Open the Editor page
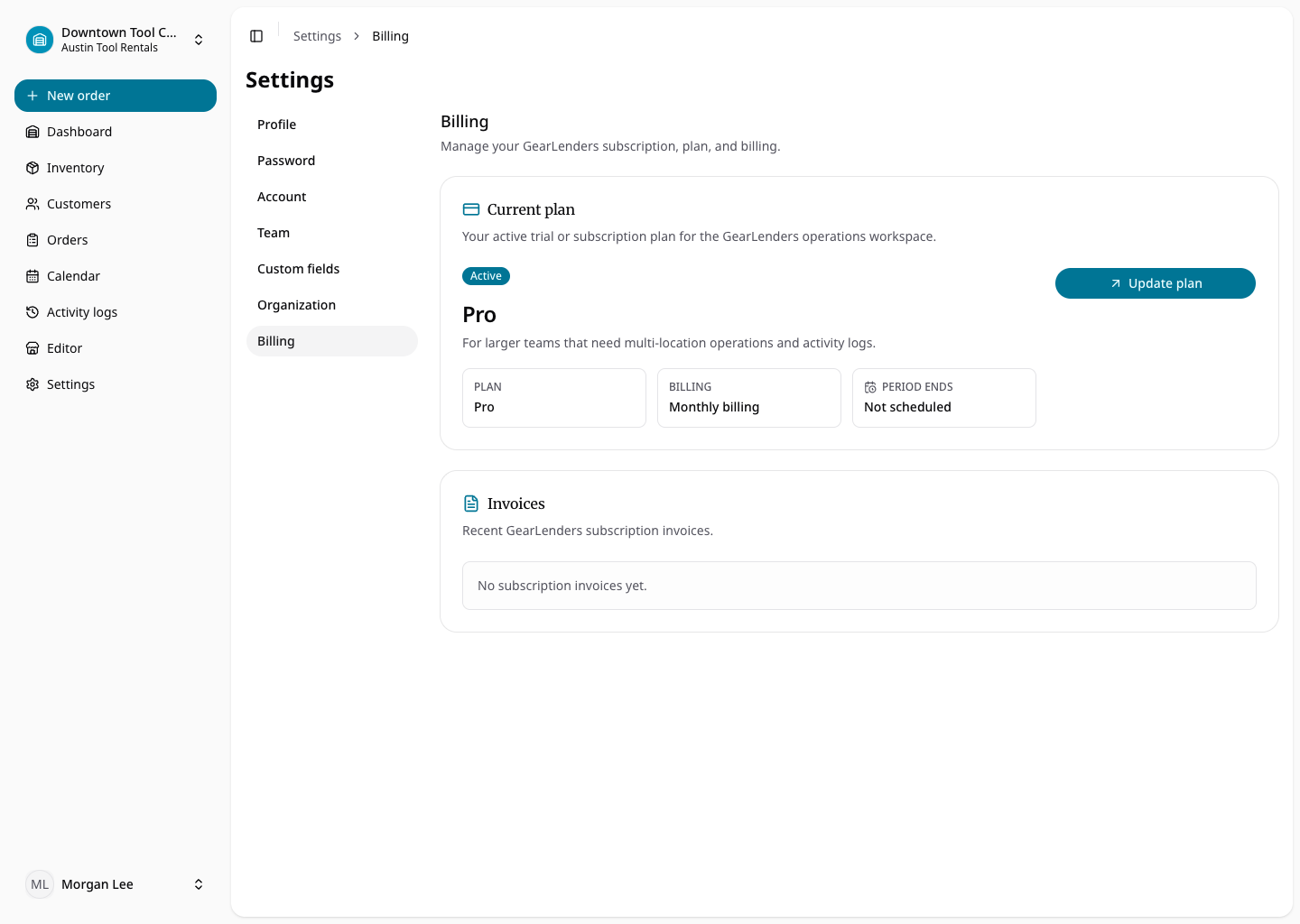Viewport: 1300px width, 924px height. (116, 348)
